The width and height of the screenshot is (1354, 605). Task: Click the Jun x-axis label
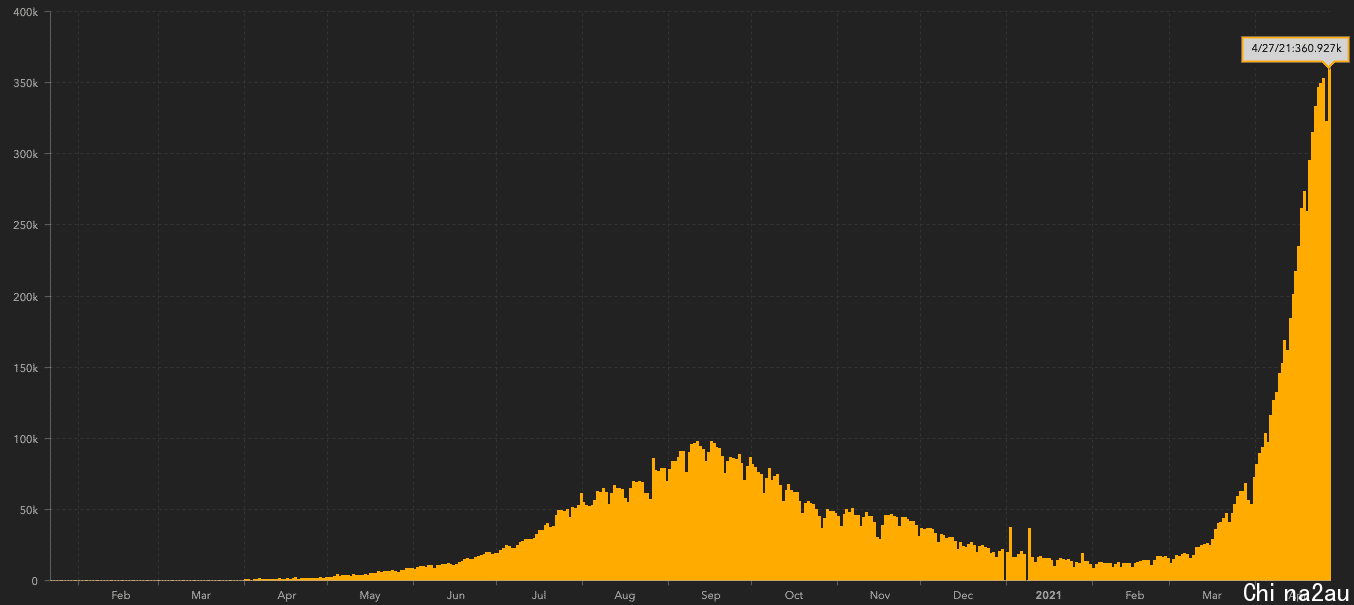[x=456, y=596]
